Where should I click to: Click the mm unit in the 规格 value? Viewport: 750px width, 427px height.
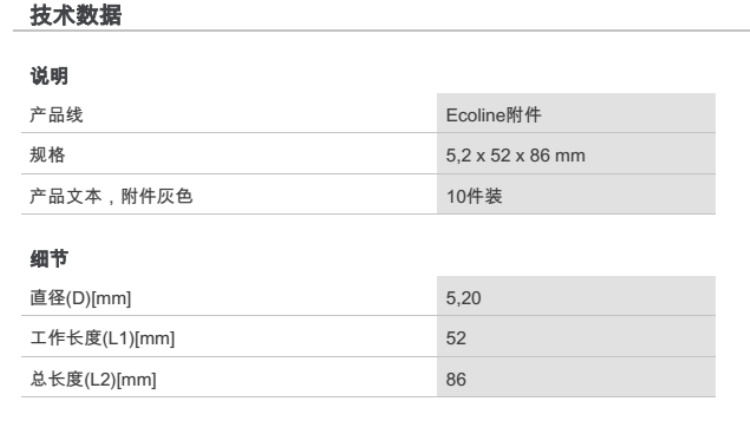pyautogui.click(x=573, y=156)
